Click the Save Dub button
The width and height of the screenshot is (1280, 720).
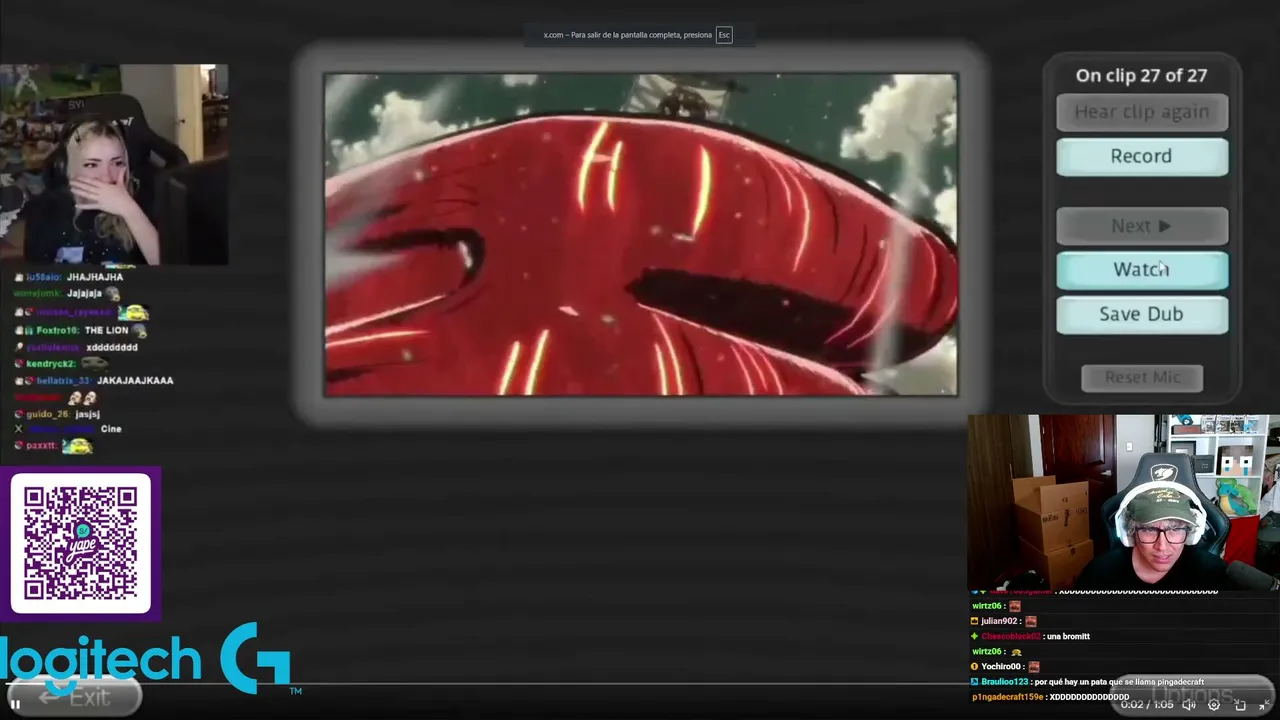[x=1142, y=314]
